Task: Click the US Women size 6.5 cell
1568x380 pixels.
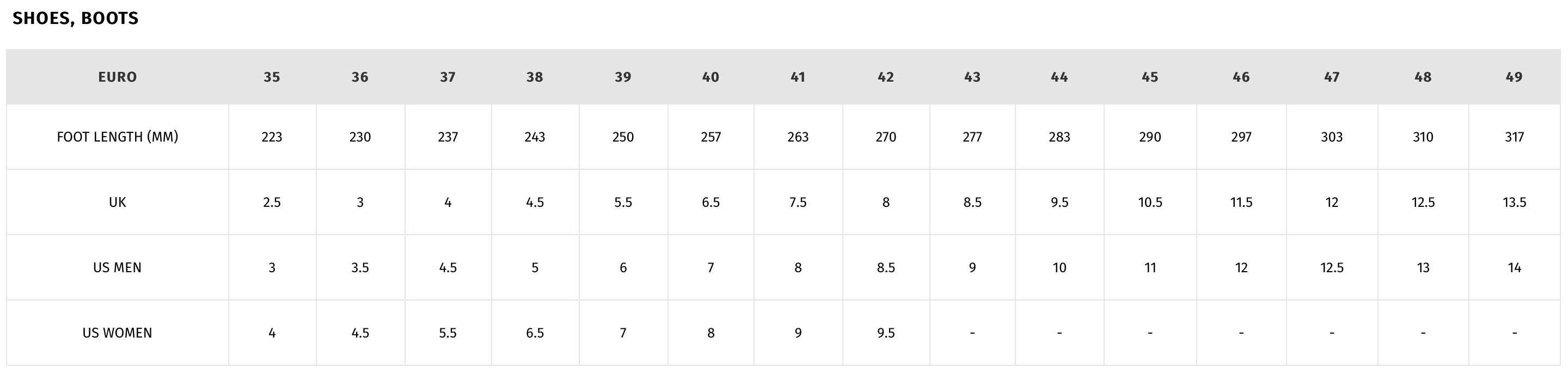Action: point(535,333)
